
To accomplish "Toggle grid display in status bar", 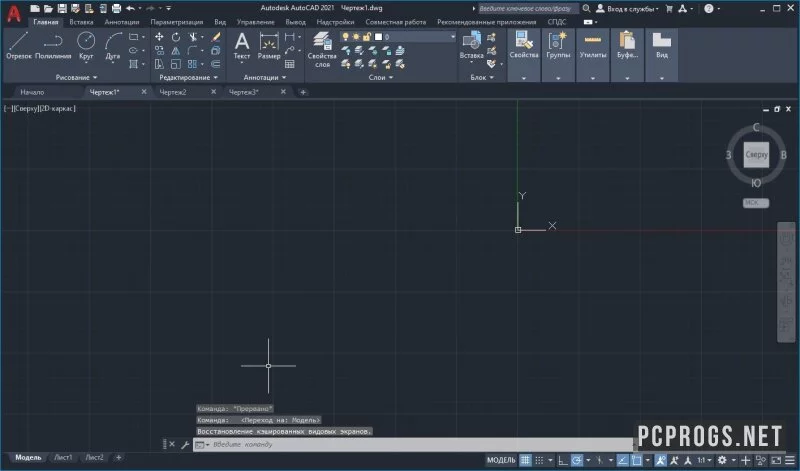I will coord(526,460).
